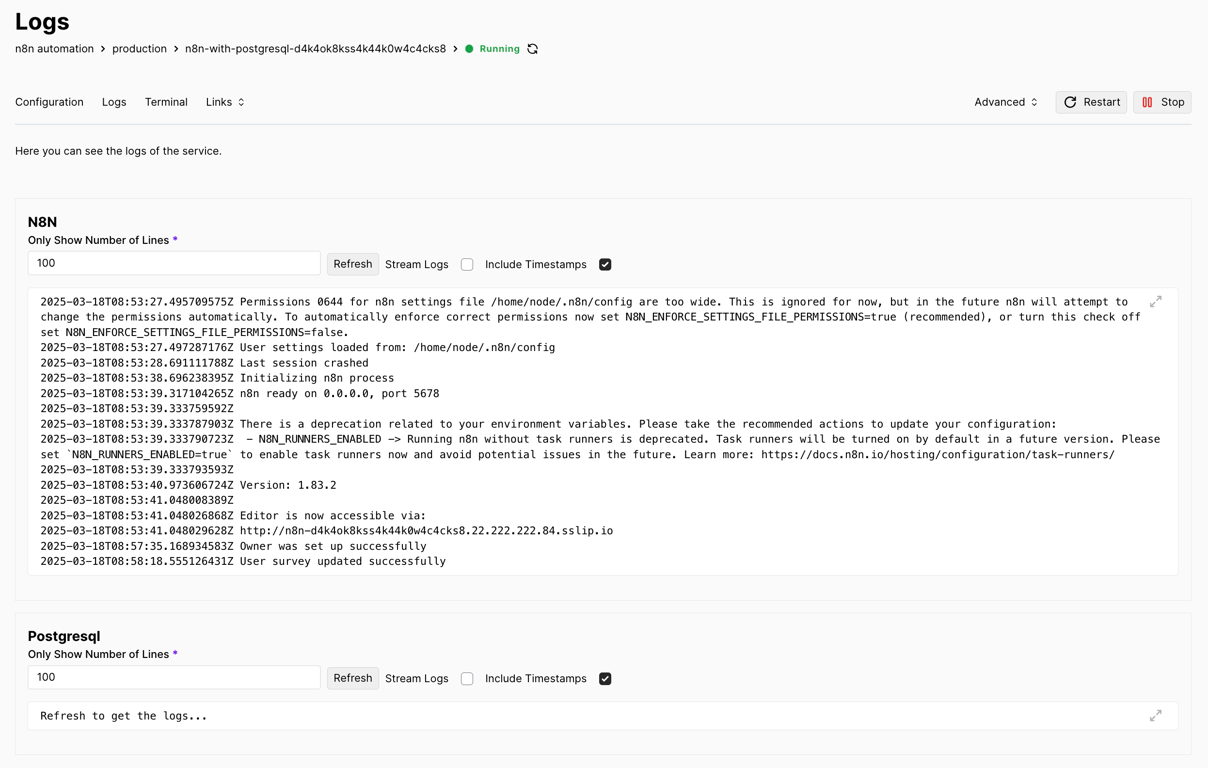Viewport: 1208px width, 768px height.
Task: Click the N8N line count input field
Action: (173, 262)
